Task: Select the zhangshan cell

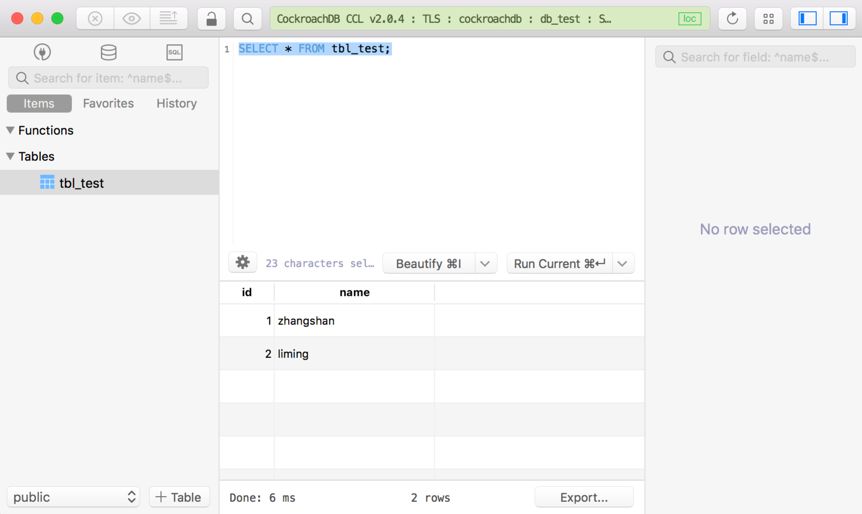Action: point(355,320)
